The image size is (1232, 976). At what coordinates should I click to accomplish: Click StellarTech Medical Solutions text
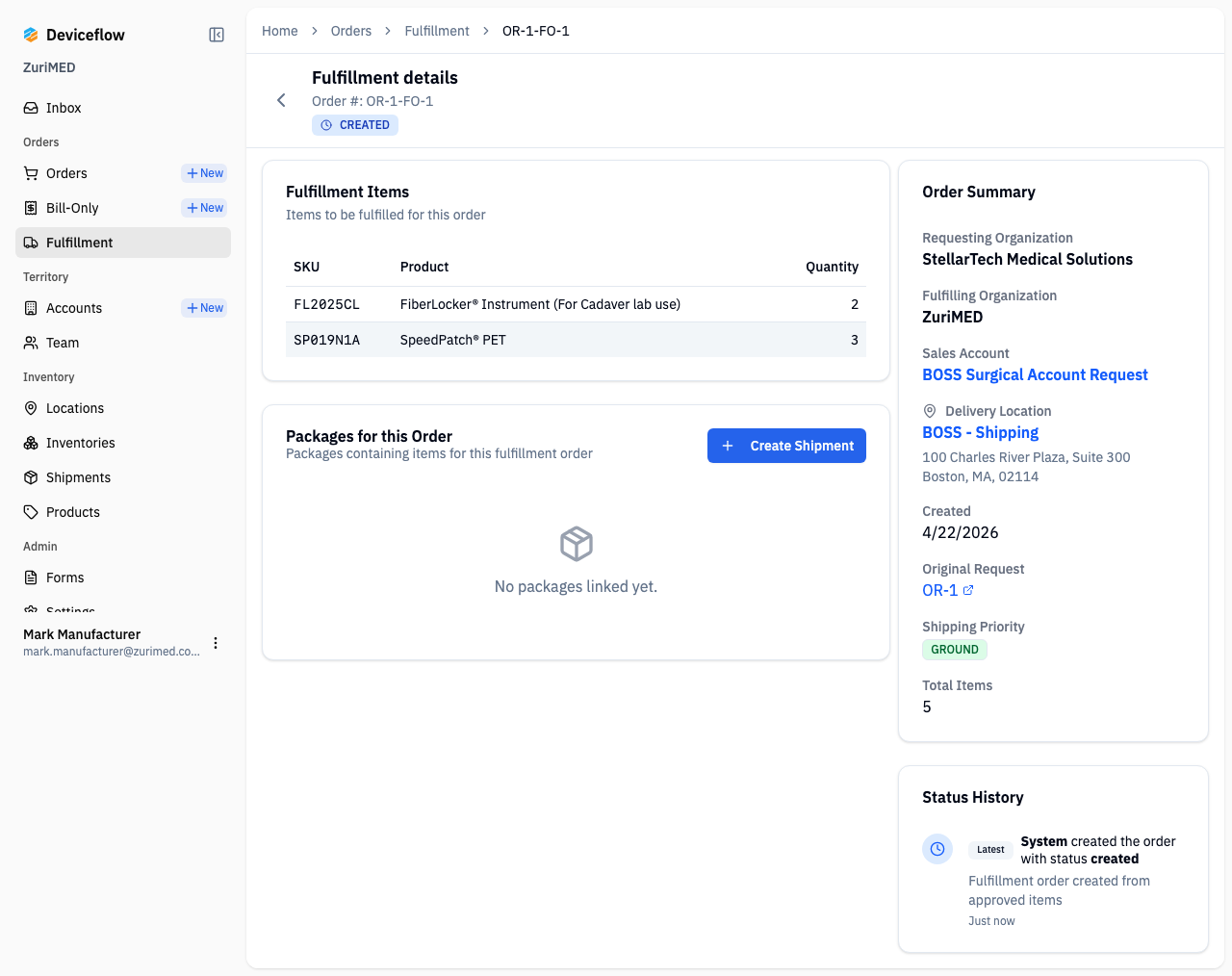tap(1027, 259)
